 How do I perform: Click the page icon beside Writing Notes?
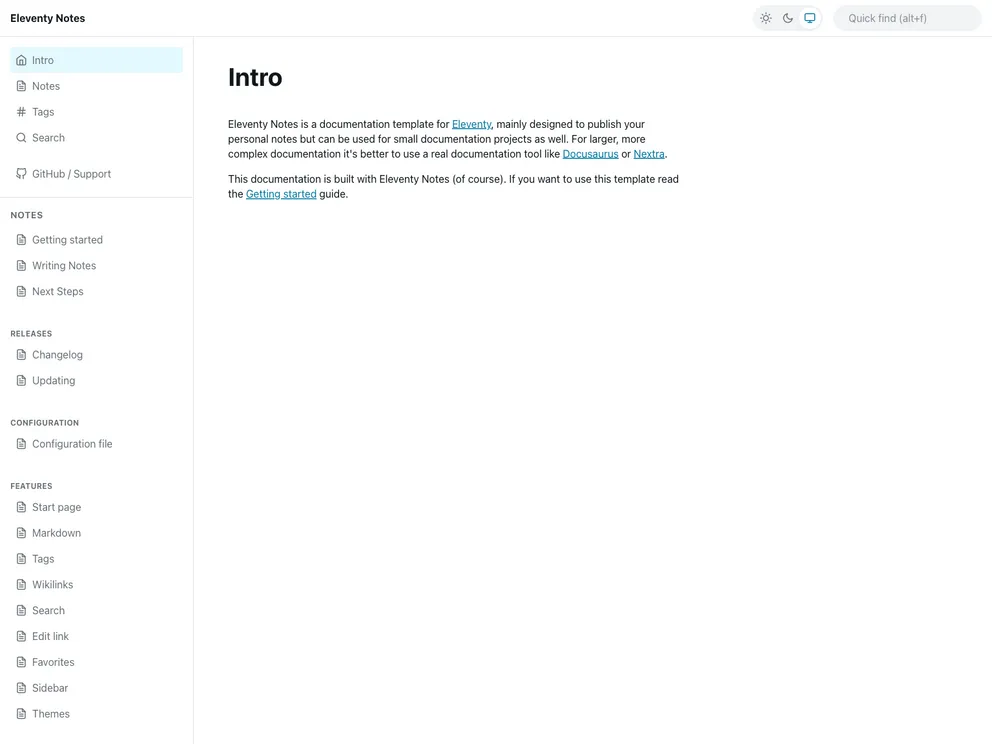click(x=22, y=266)
